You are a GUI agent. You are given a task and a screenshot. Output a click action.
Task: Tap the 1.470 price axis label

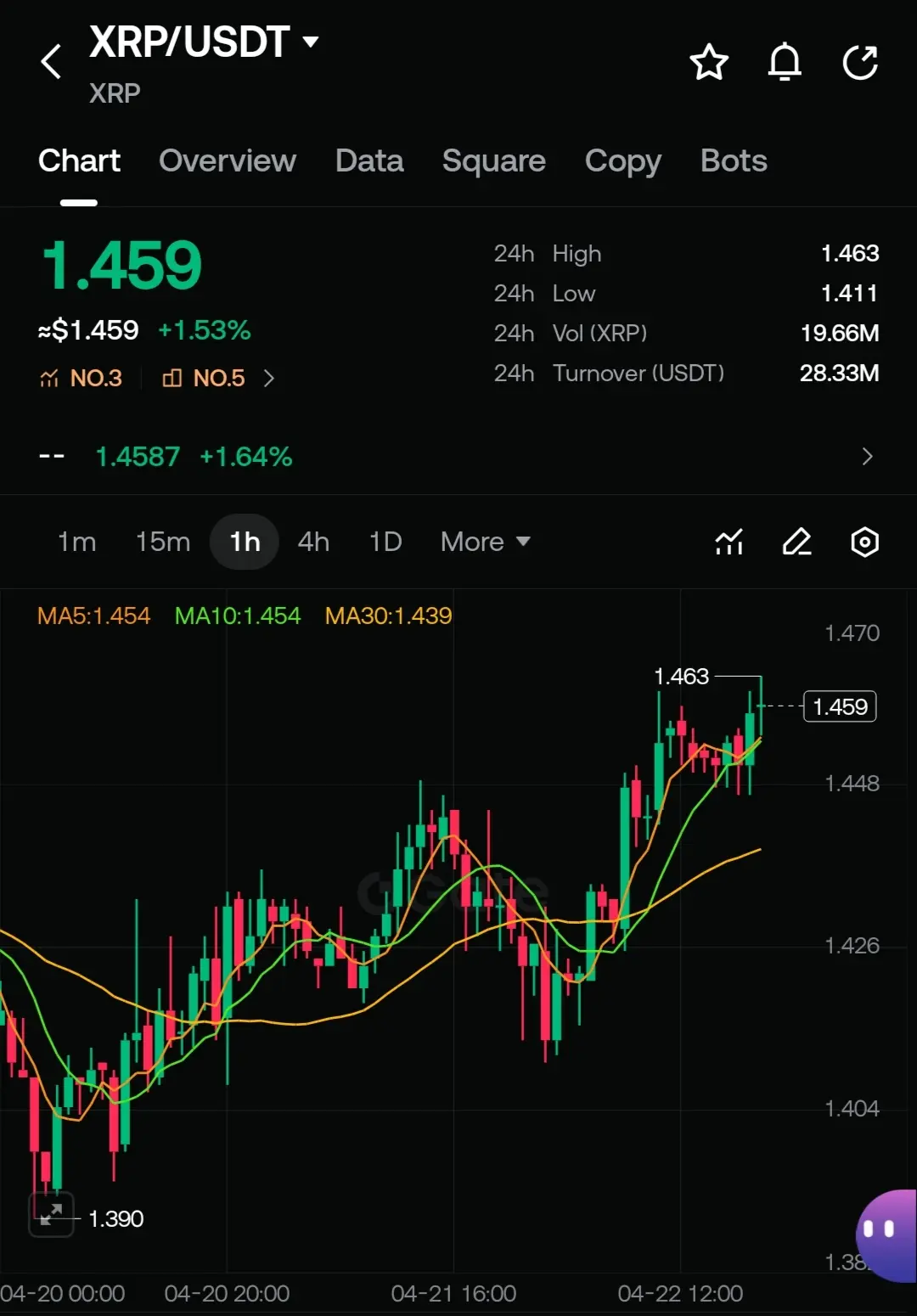[x=852, y=633]
